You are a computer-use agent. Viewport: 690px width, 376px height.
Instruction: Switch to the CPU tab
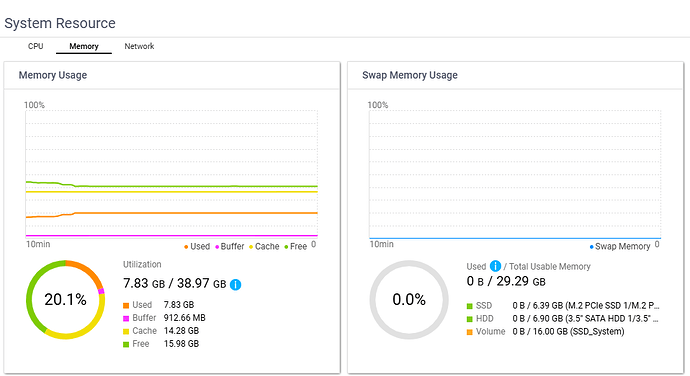tap(36, 46)
